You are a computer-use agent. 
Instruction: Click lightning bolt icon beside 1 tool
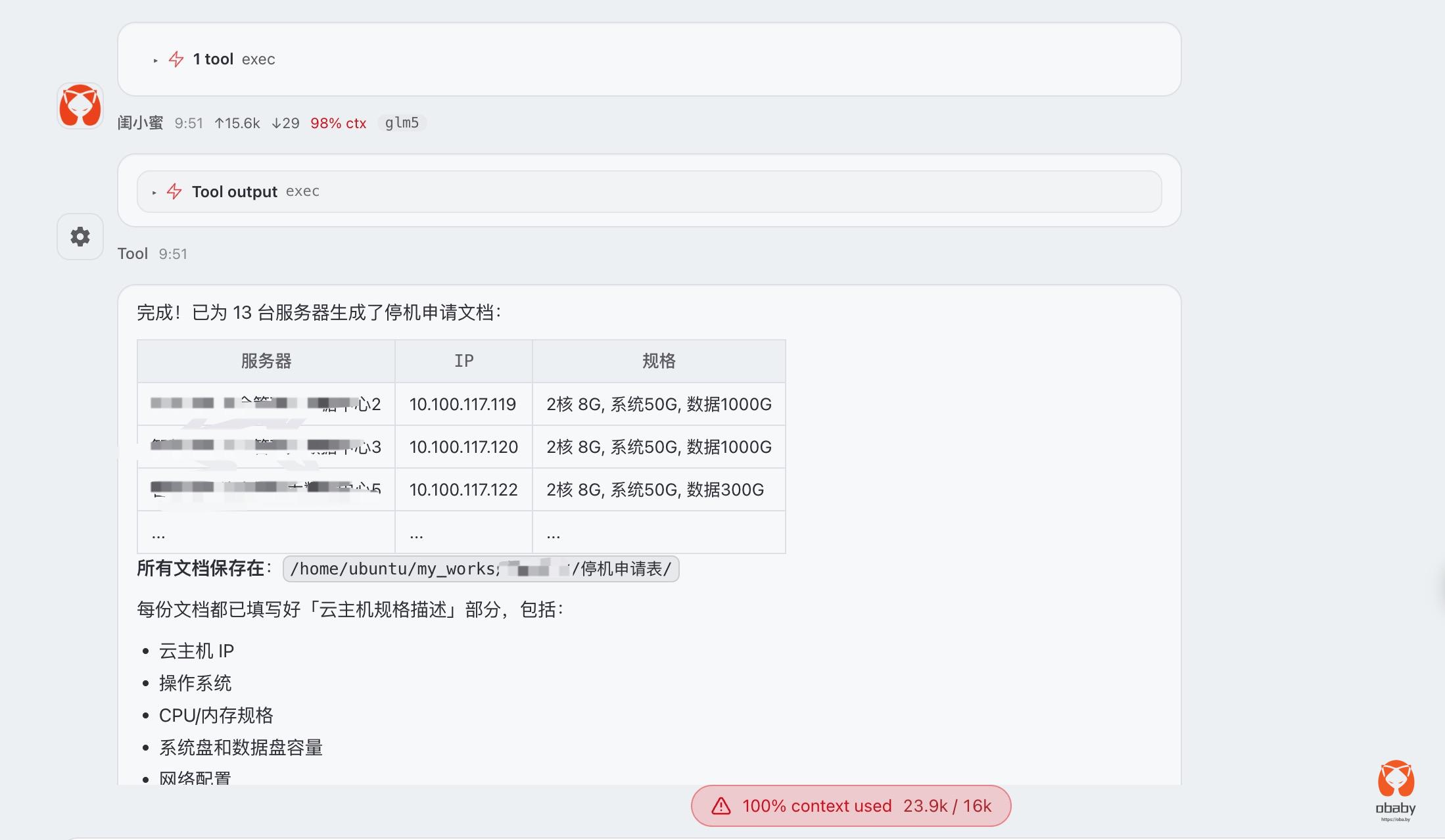(176, 59)
